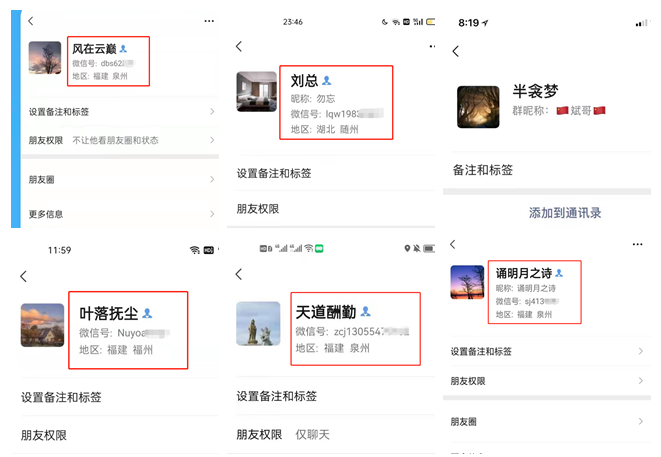
Task: Expand 朋友圈 chevron for 风在云巅
Action: (x=212, y=179)
